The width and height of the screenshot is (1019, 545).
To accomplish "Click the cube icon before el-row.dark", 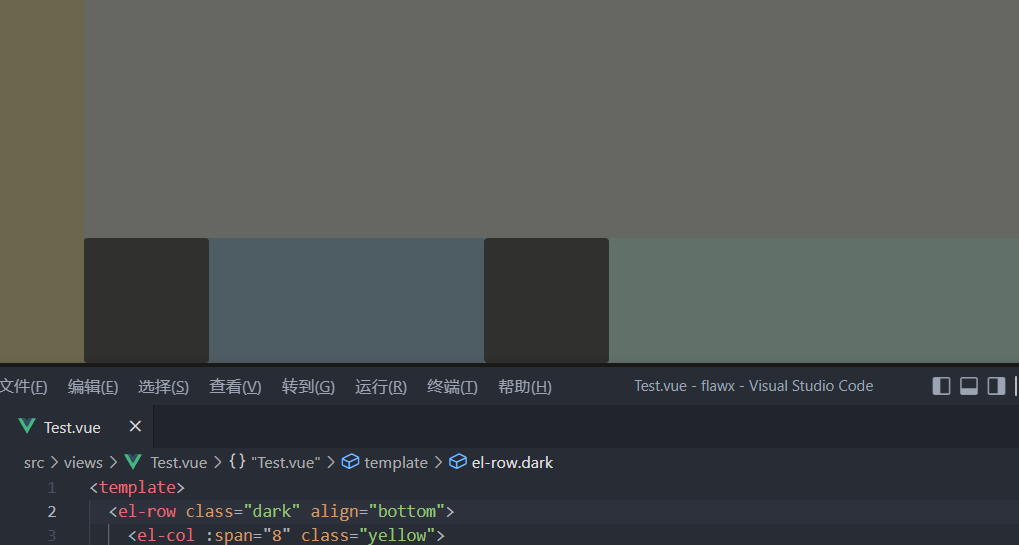I will [x=458, y=462].
